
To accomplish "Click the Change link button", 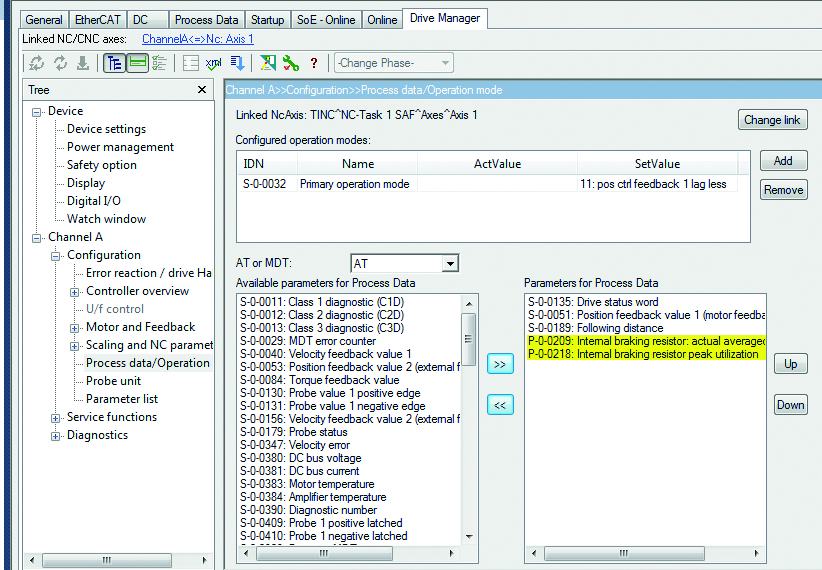I will tap(772, 120).
